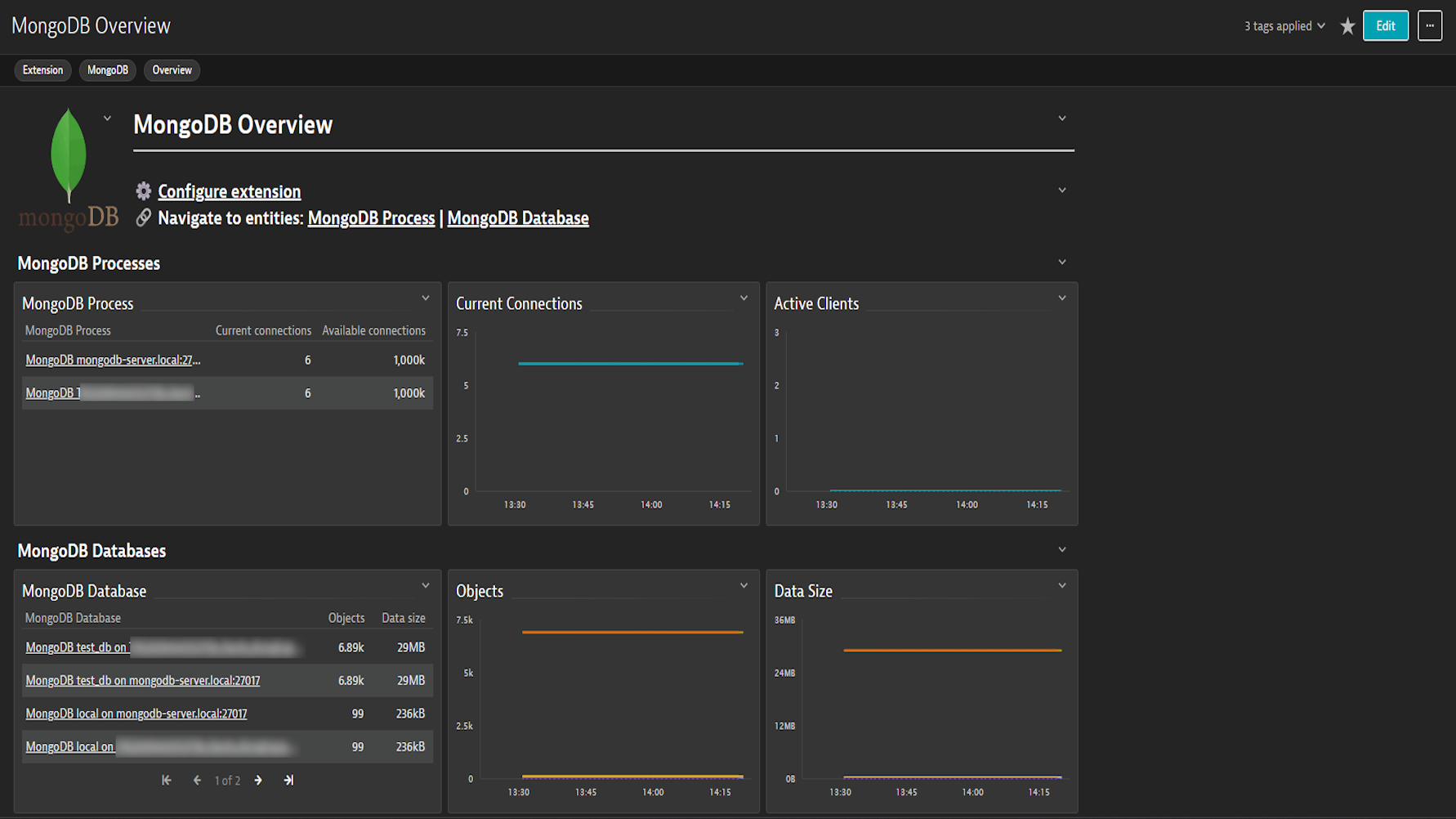Open blurred MongoDB local on database link

[x=159, y=747]
